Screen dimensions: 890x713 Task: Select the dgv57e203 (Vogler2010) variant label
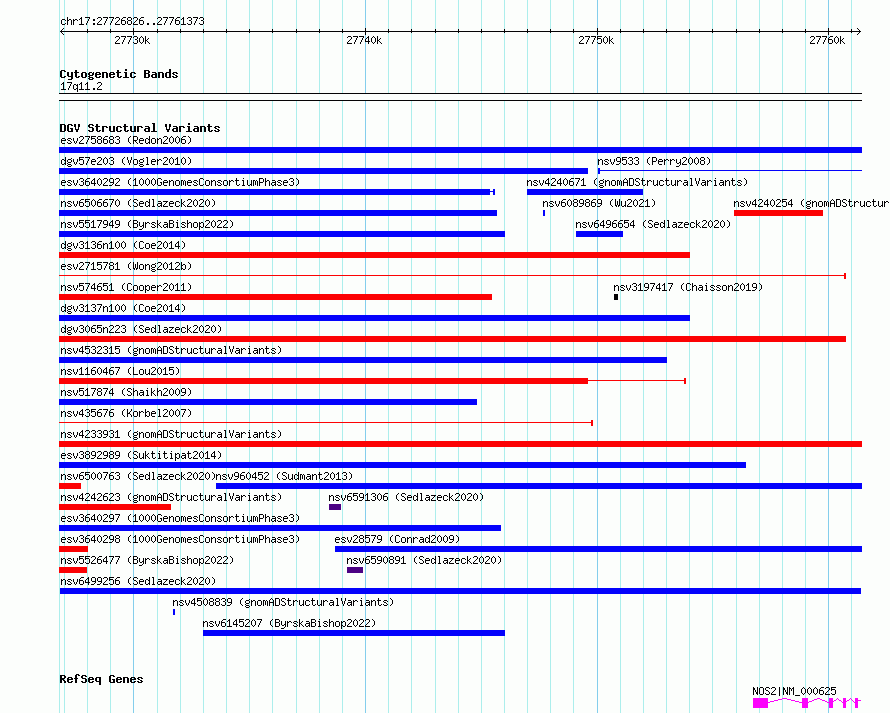pos(126,161)
